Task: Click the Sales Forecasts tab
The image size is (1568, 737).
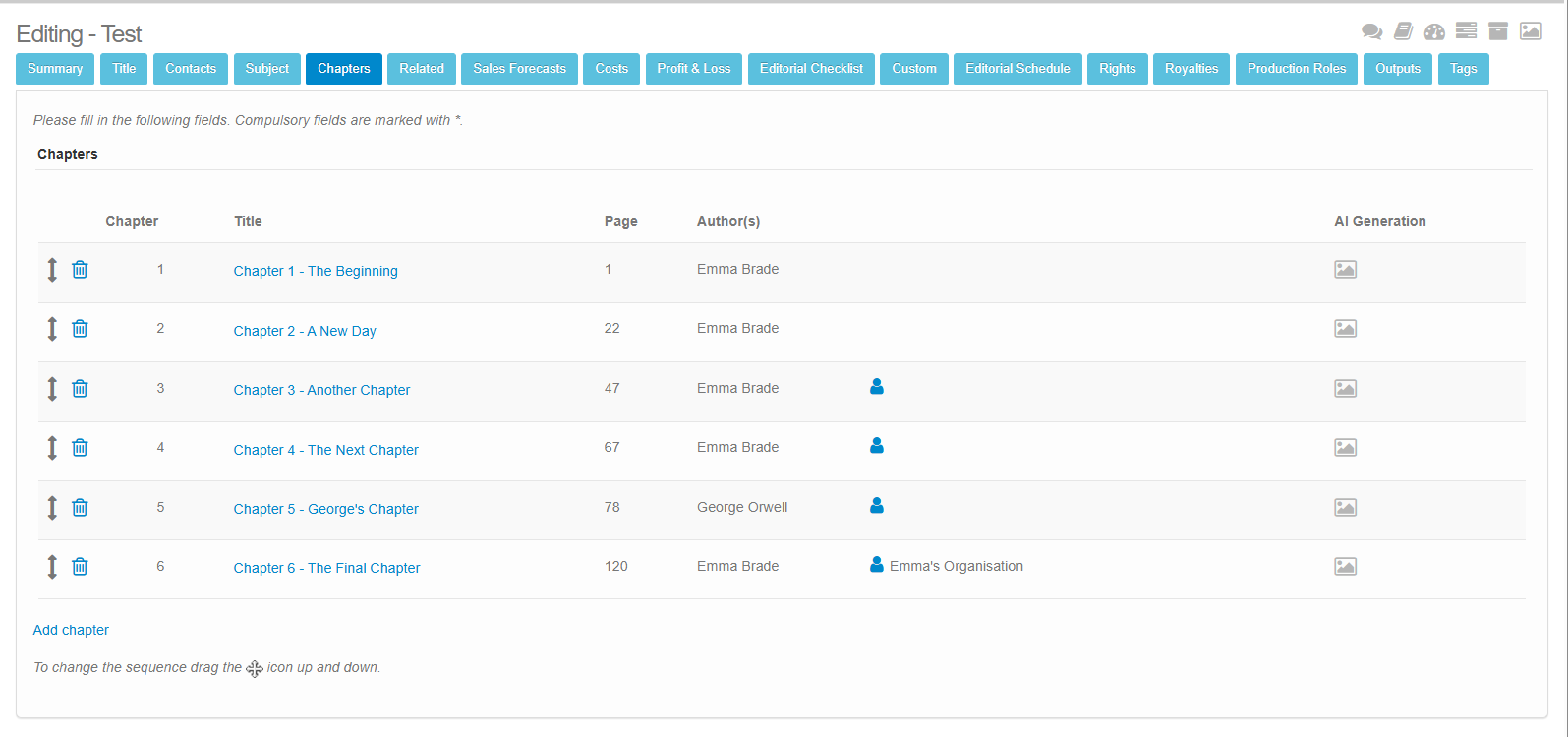Action: tap(519, 69)
